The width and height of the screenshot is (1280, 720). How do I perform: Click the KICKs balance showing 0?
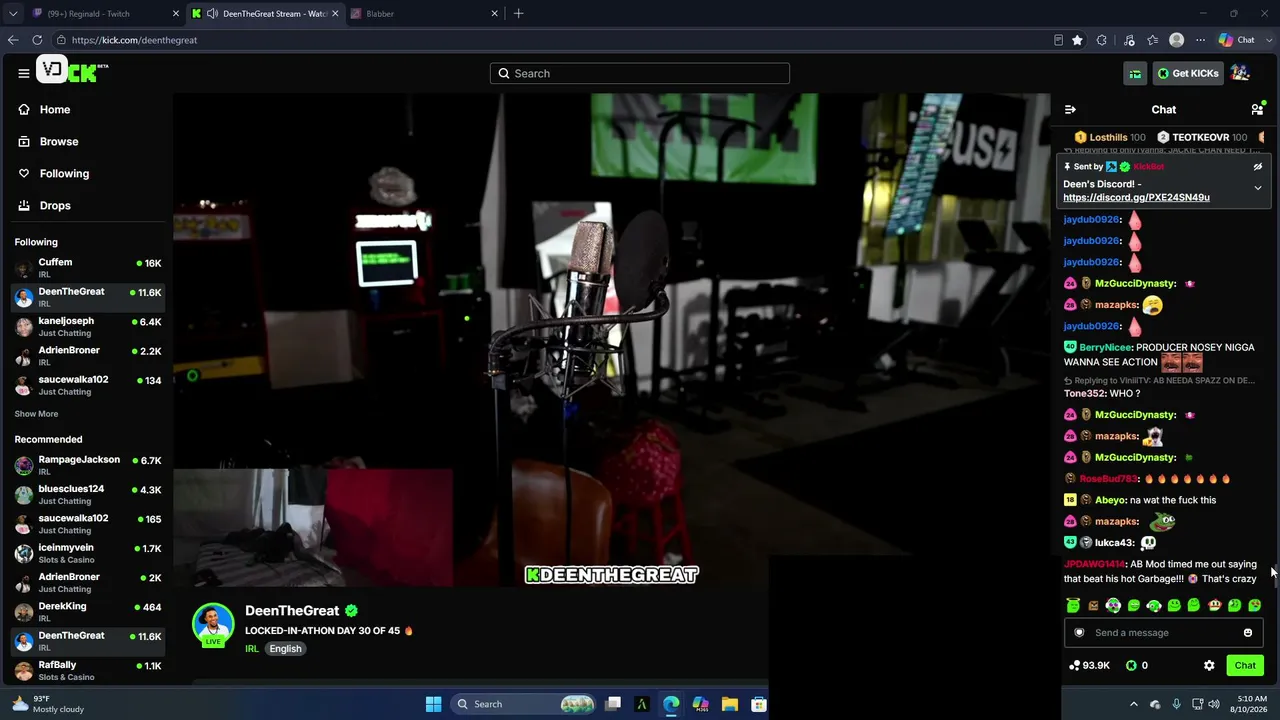pyautogui.click(x=1137, y=665)
